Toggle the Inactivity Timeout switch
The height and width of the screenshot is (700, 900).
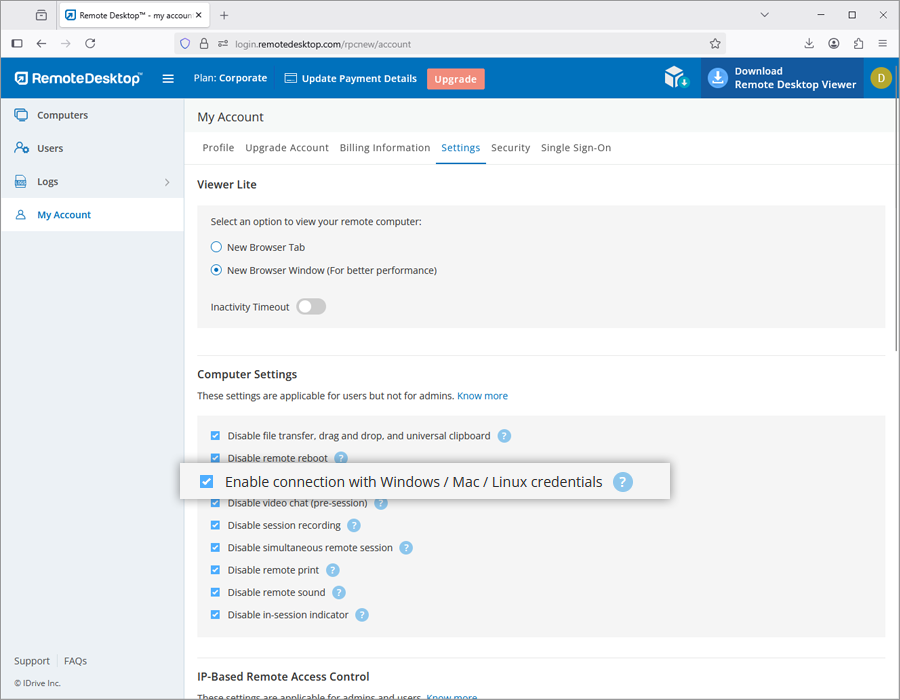tap(311, 307)
